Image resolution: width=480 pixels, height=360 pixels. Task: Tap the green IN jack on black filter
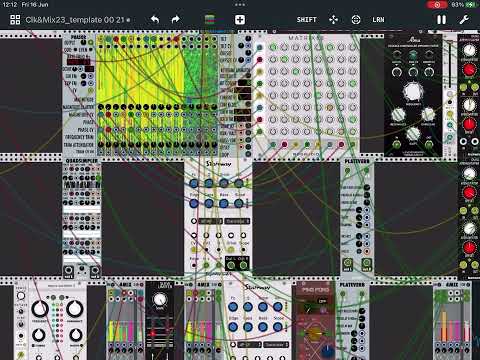coord(396,144)
